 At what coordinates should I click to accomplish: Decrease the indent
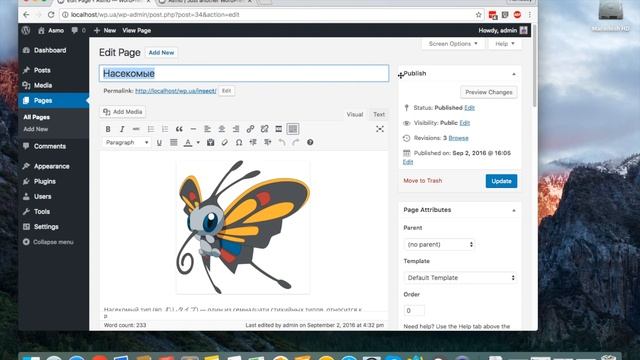(x=253, y=142)
